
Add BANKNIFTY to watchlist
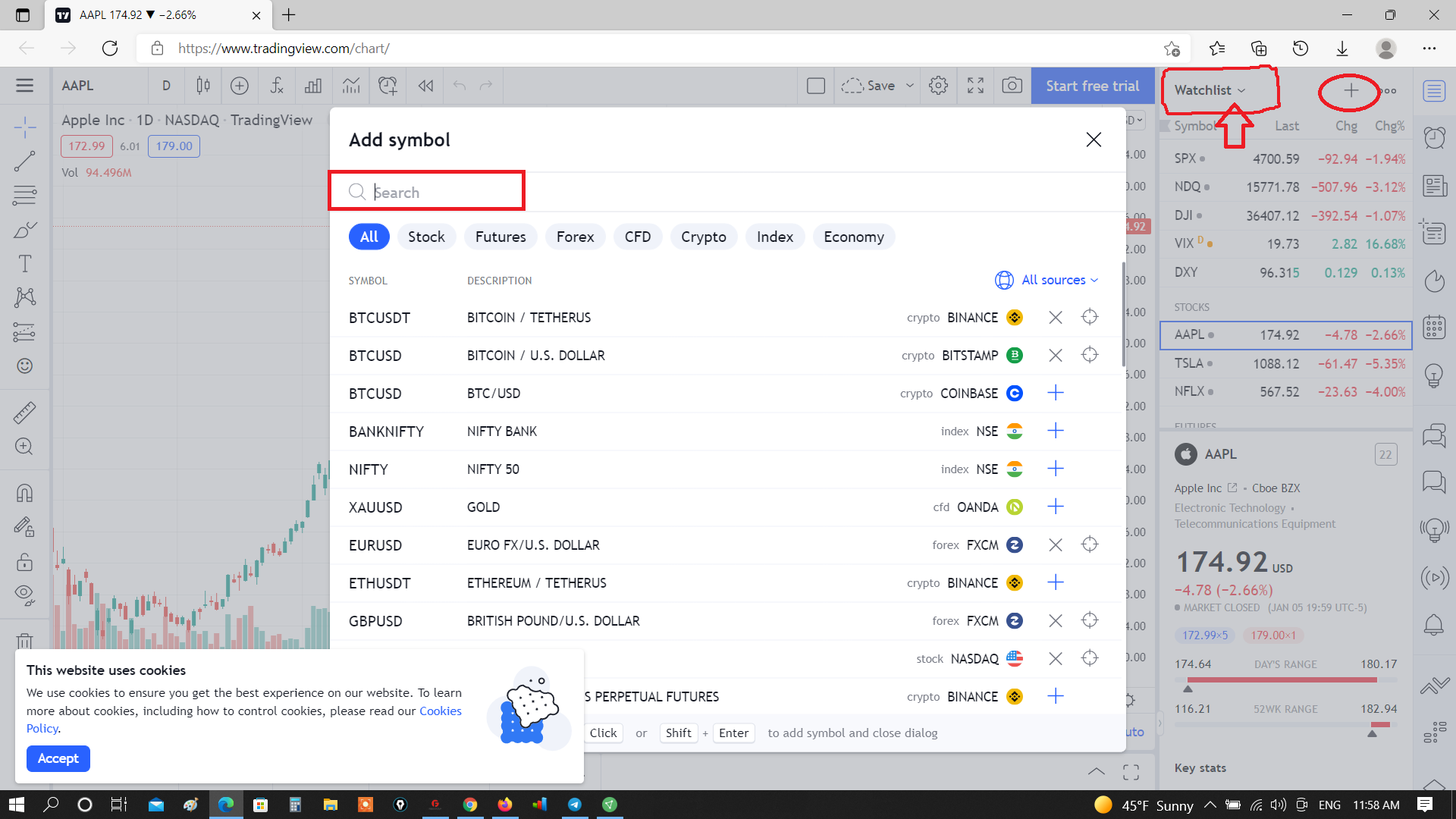click(1056, 431)
